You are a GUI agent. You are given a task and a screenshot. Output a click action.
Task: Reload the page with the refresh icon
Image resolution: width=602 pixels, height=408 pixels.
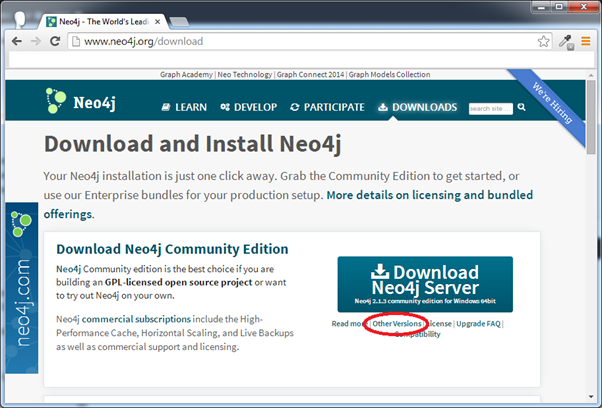click(x=55, y=41)
